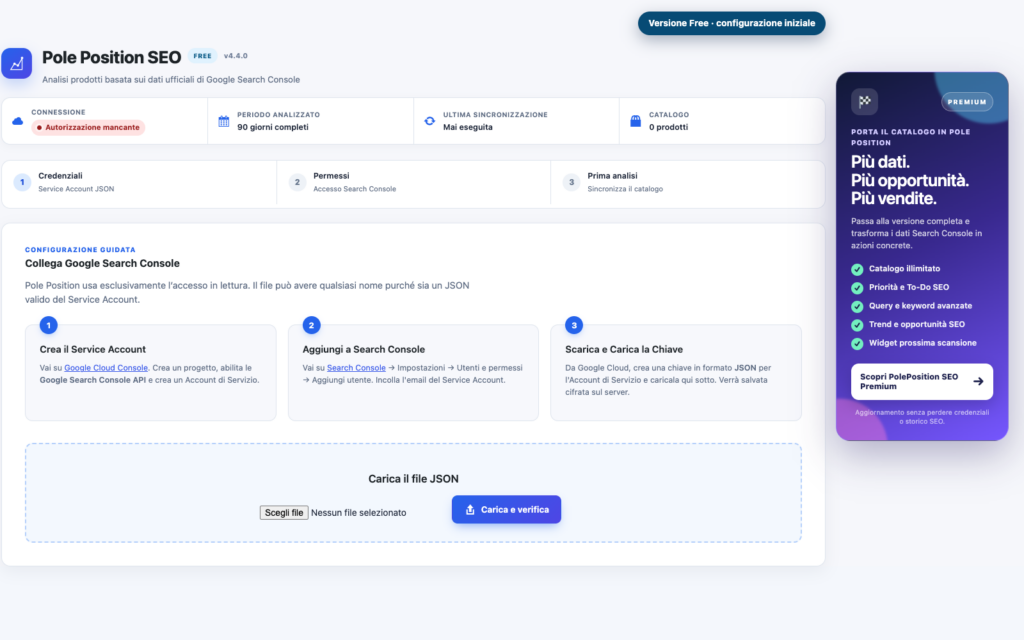Image resolution: width=1024 pixels, height=640 pixels.
Task: Click the PREMIUM badge on the promo card
Action: point(967,102)
